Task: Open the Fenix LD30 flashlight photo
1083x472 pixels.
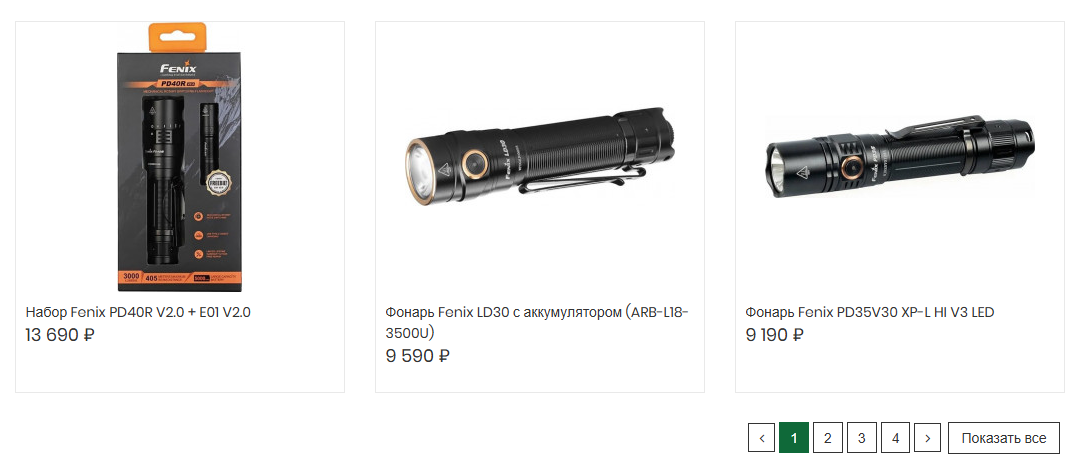Action: coord(540,160)
